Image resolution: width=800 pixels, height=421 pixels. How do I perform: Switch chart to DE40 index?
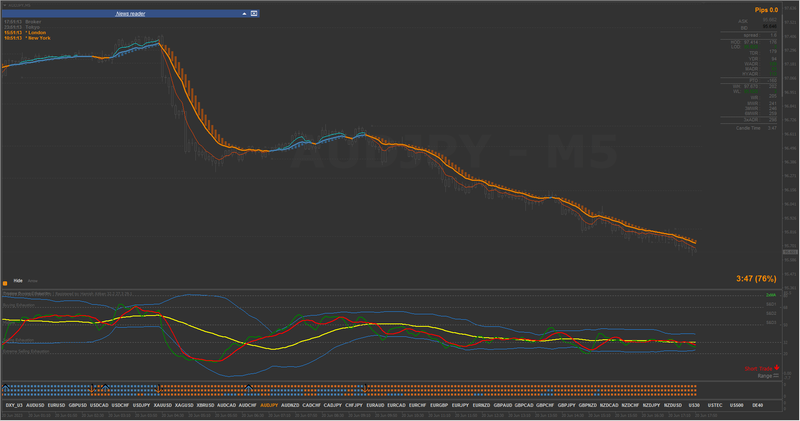click(758, 405)
